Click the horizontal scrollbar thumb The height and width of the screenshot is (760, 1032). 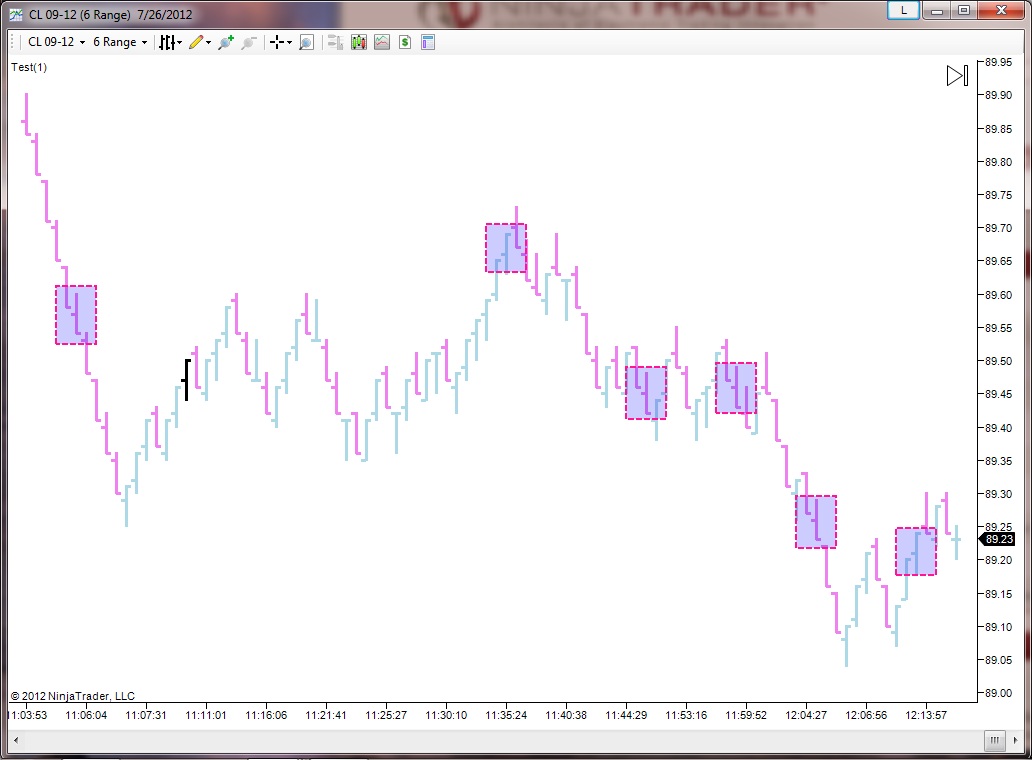click(x=994, y=740)
